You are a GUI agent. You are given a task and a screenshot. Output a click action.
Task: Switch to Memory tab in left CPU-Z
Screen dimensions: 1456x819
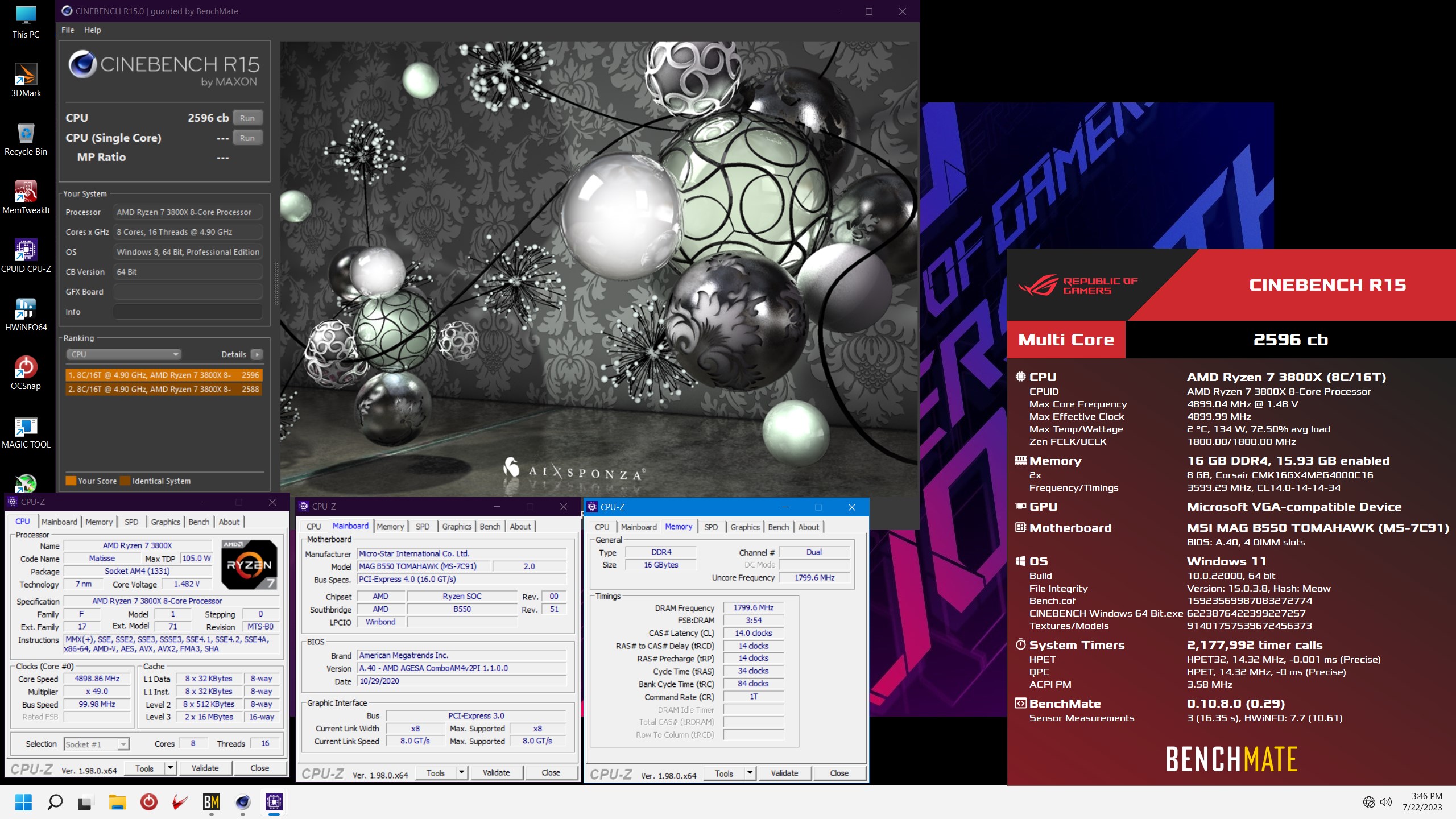[x=99, y=522]
